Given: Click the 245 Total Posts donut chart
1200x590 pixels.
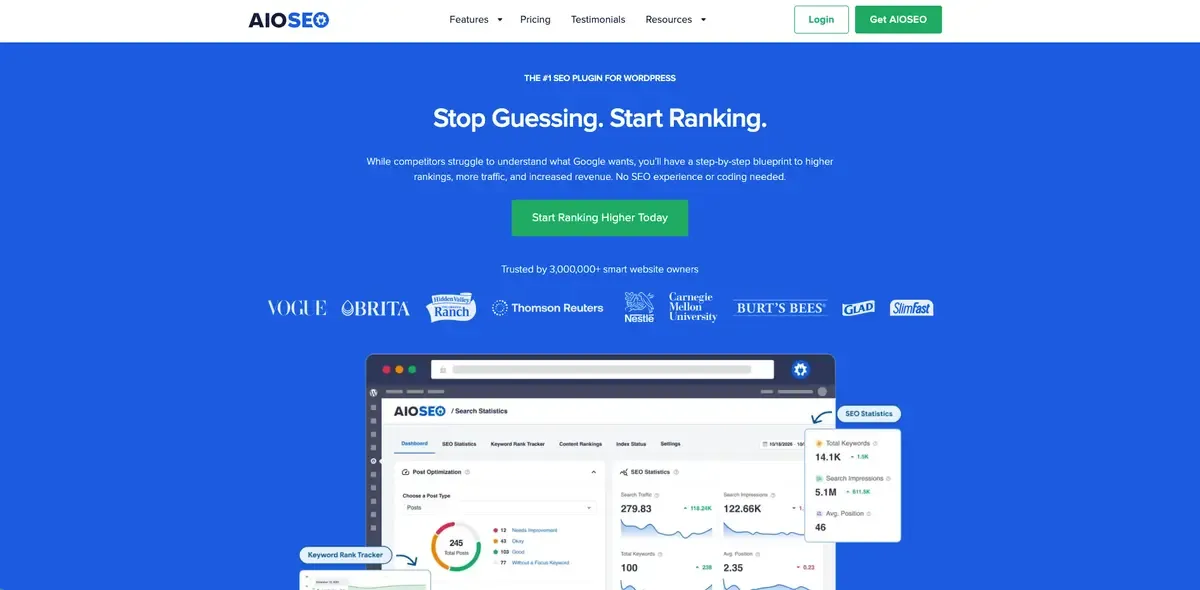Looking at the screenshot, I should pos(456,547).
